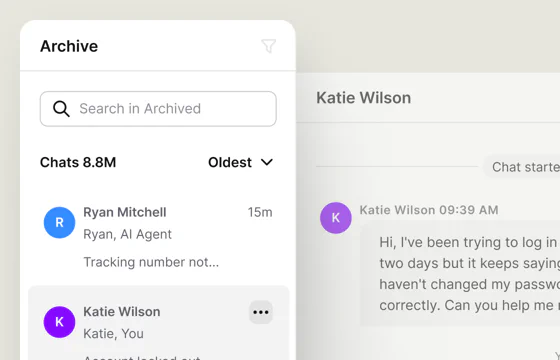Viewport: 560px width, 360px height.
Task: Click the Archive panel heading
Action: [69, 46]
